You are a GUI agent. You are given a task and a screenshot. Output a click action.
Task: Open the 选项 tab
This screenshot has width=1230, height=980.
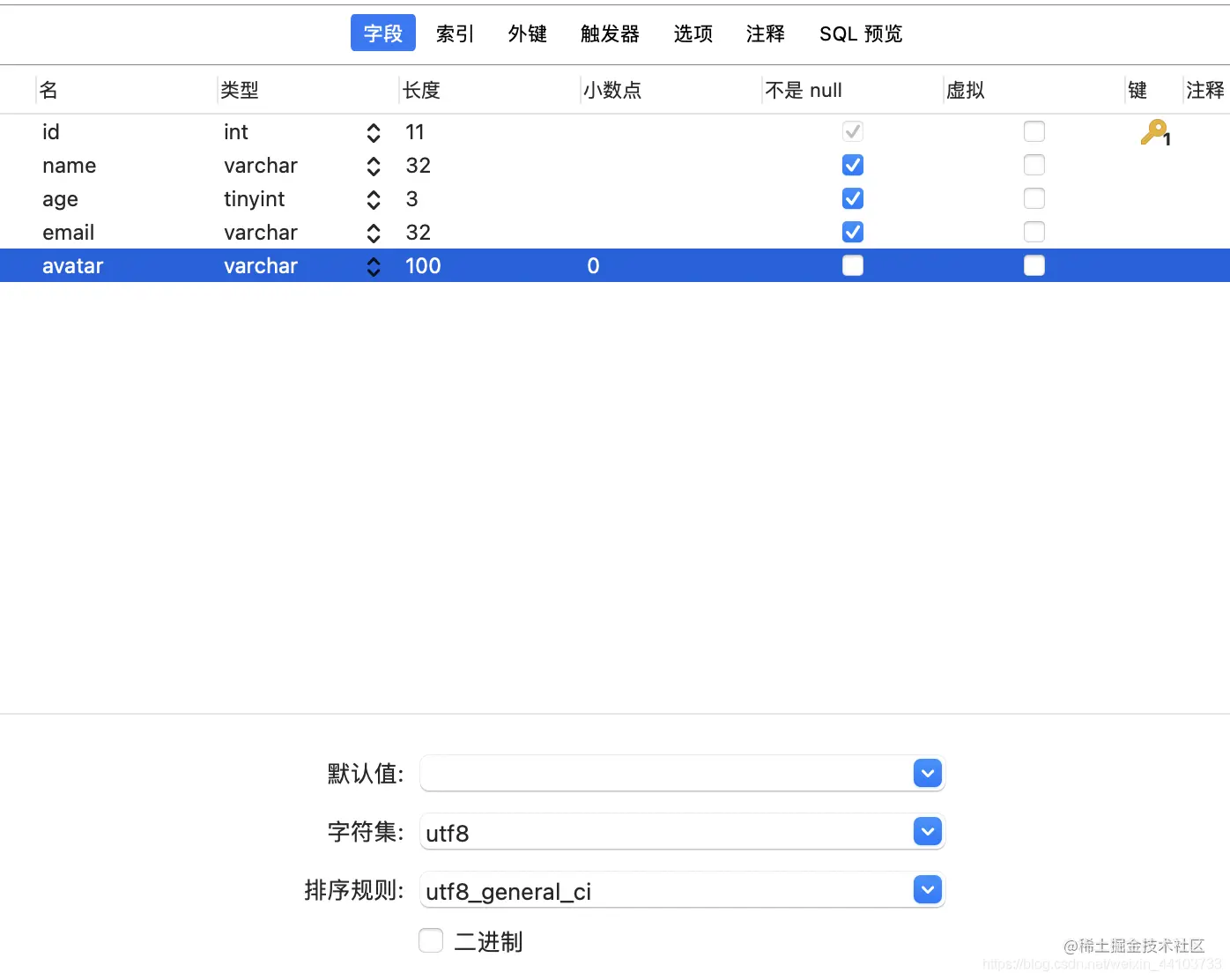(x=693, y=33)
